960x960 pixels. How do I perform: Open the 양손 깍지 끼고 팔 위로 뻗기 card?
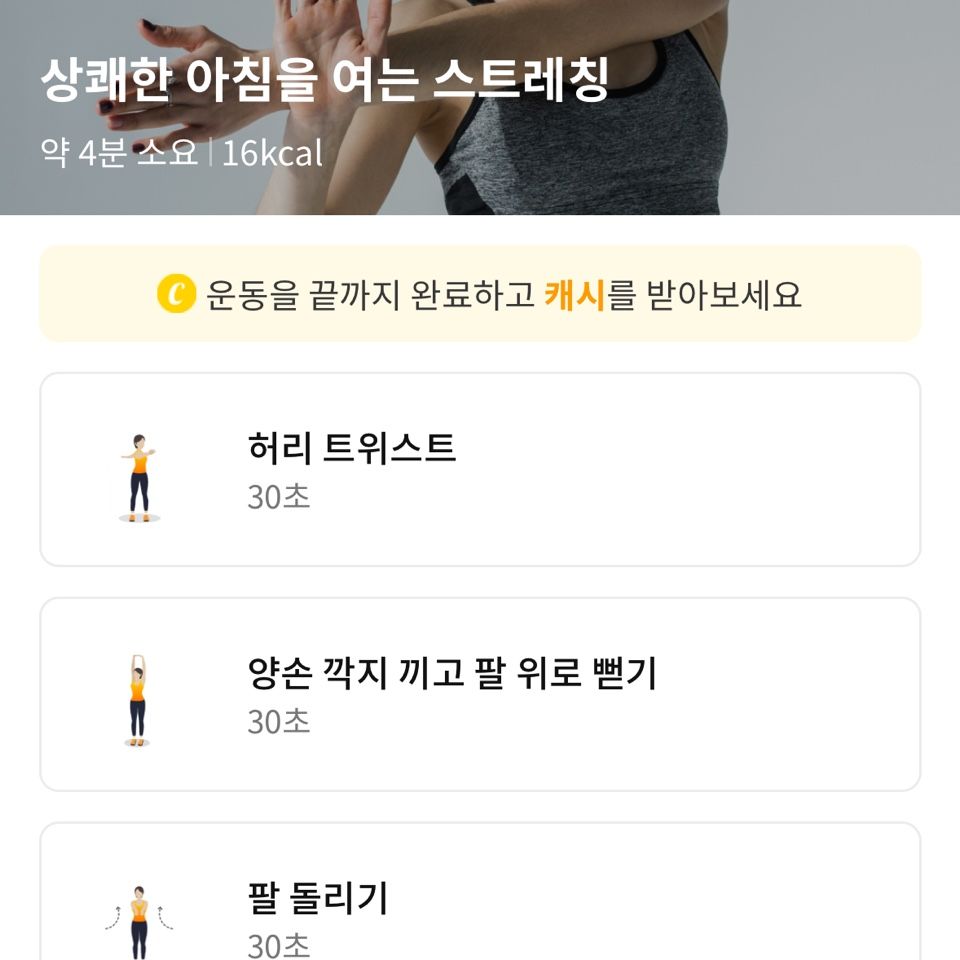(480, 694)
